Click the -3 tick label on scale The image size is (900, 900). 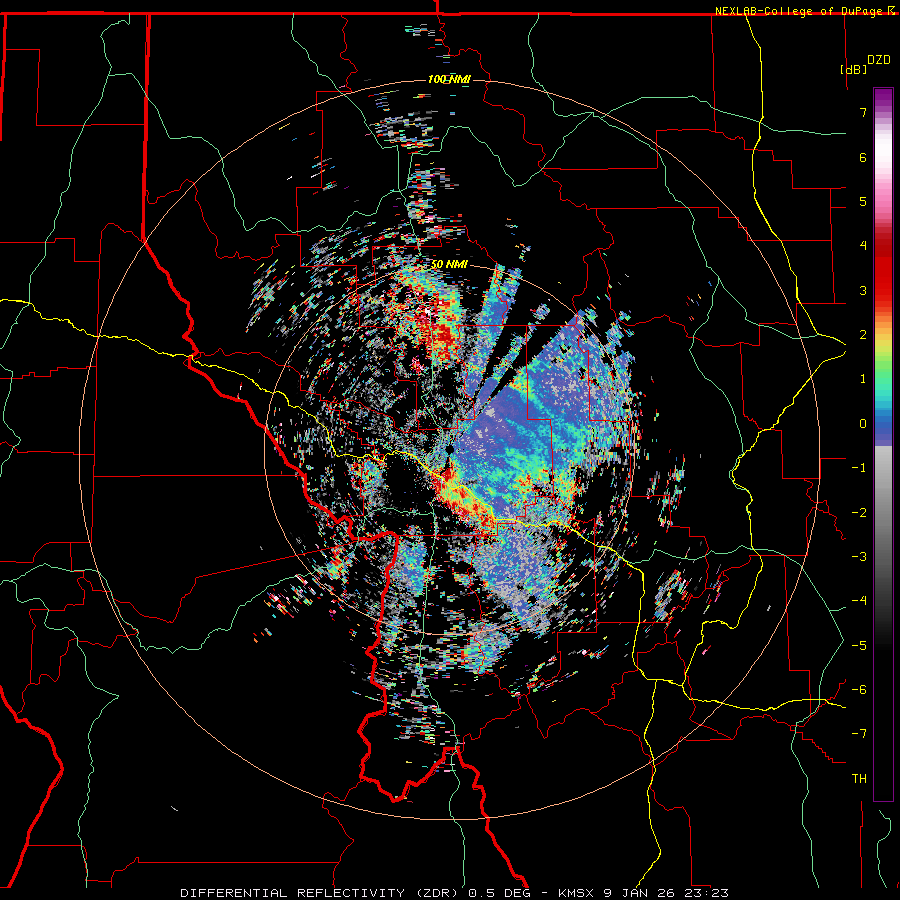tap(859, 557)
